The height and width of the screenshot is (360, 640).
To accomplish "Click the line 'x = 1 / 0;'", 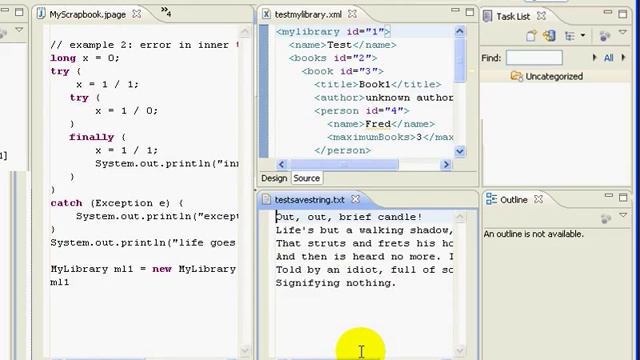I will 127,111.
